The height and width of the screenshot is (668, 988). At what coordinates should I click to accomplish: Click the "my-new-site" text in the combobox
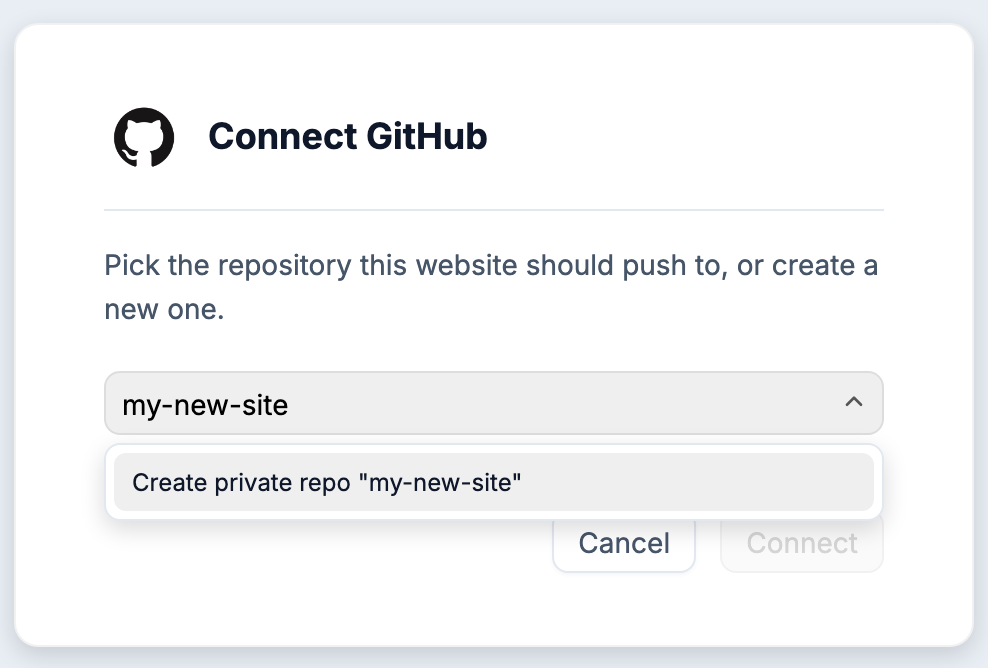click(205, 405)
